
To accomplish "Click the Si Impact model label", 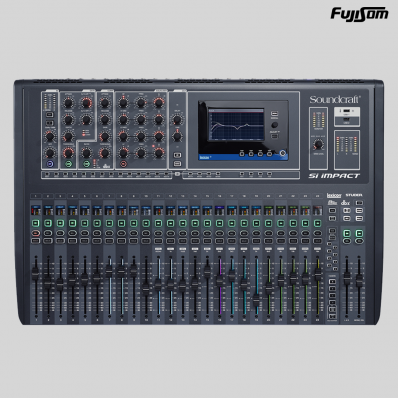I will (x=334, y=176).
